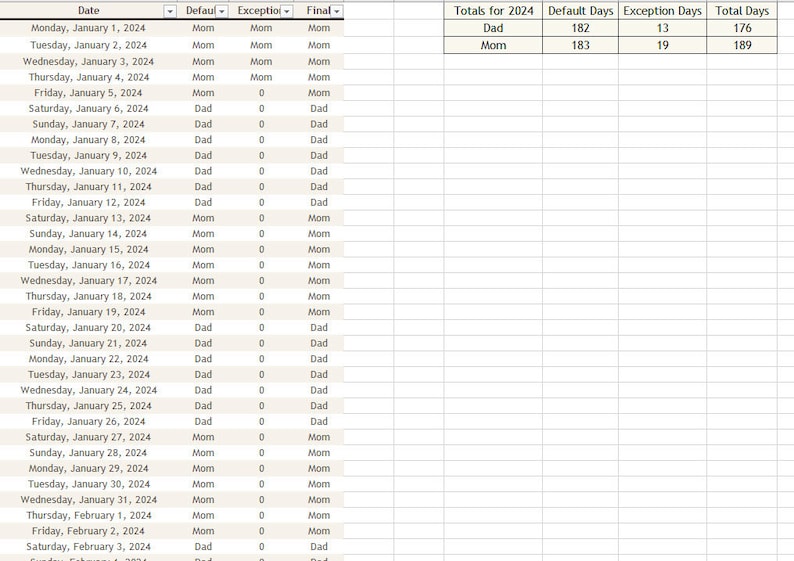The width and height of the screenshot is (794, 561).
Task: Click the date cell Sunday, January 7, 2024
Action: (x=89, y=124)
